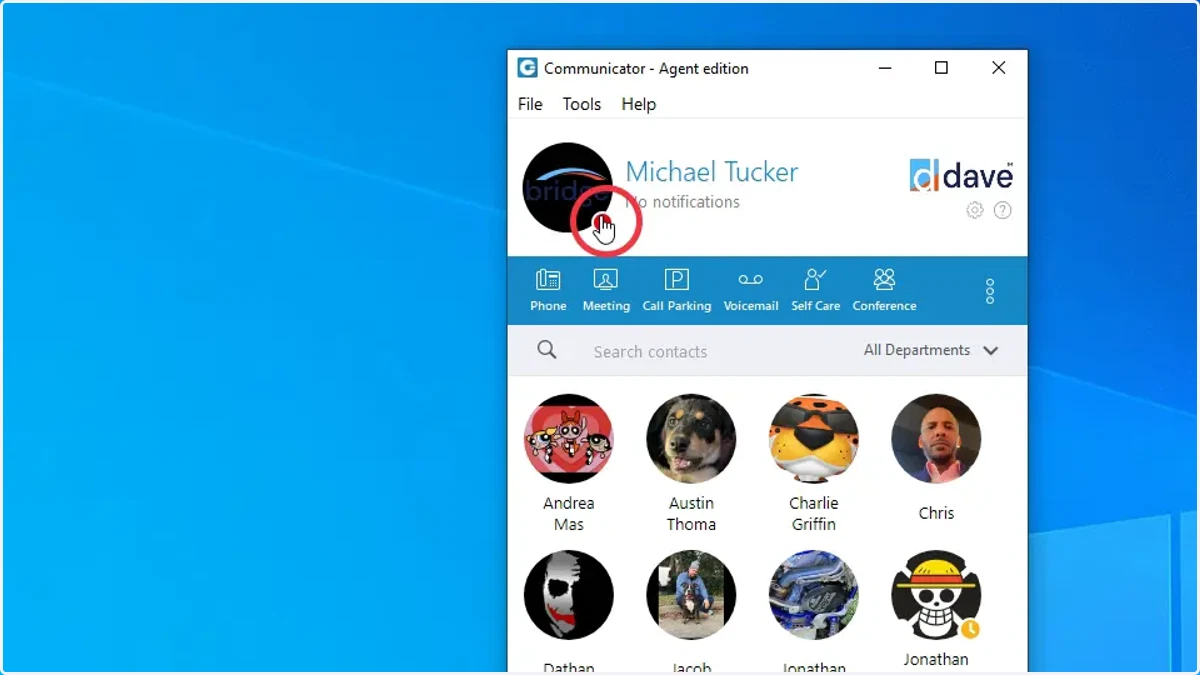Viewport: 1200px width, 675px height.
Task: Click the 'Chris' name label
Action: (x=936, y=513)
